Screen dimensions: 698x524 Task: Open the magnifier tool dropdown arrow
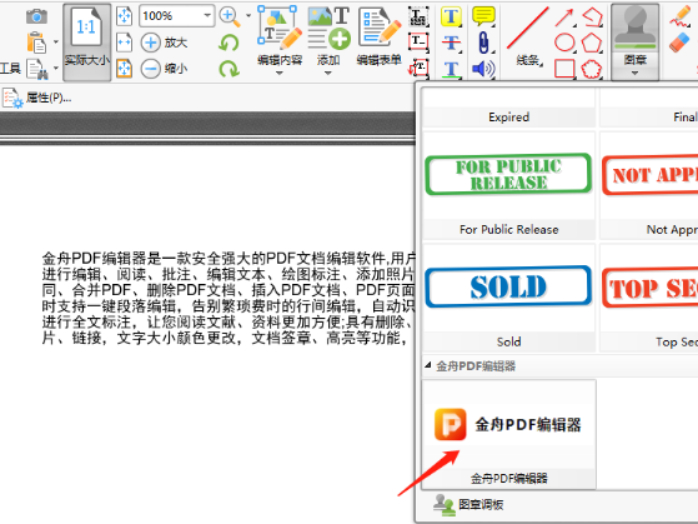pos(248,16)
